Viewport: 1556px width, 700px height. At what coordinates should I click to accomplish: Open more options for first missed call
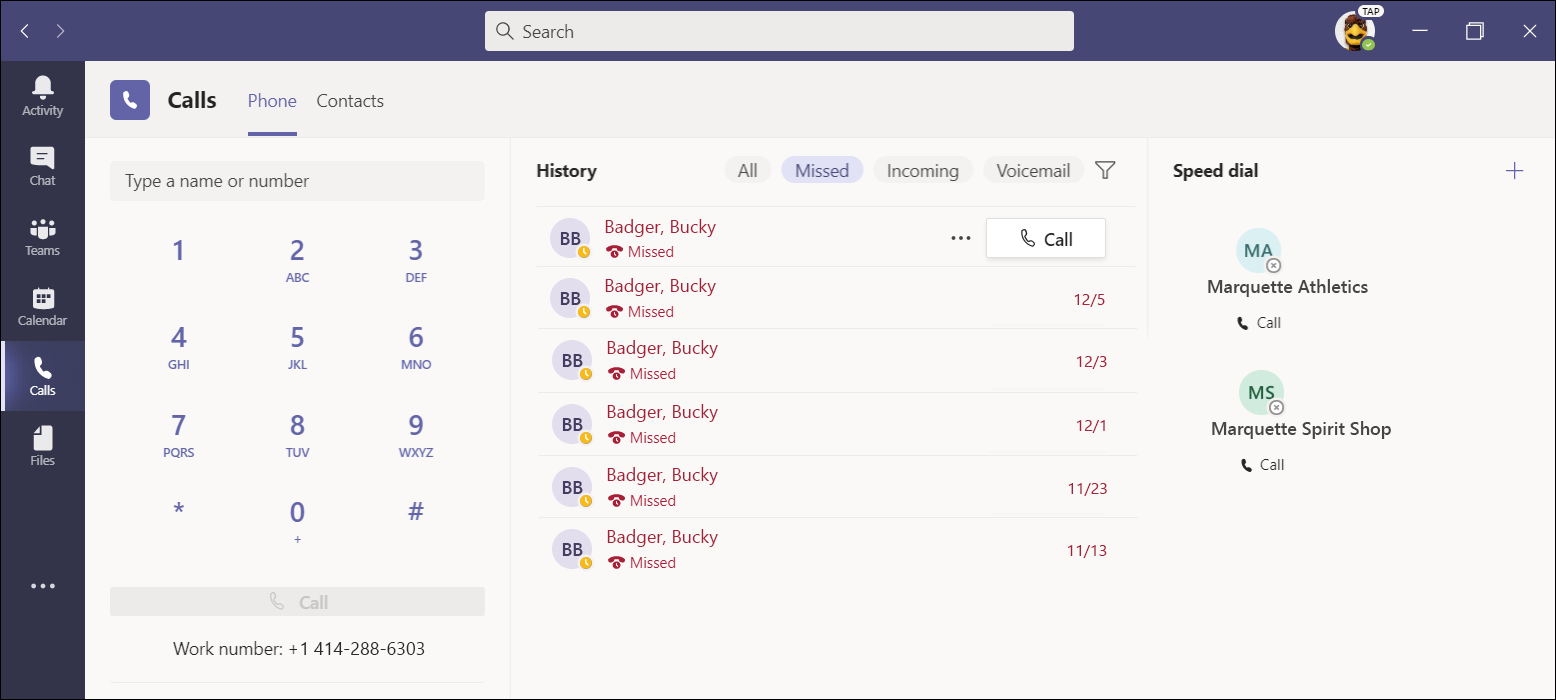[960, 238]
